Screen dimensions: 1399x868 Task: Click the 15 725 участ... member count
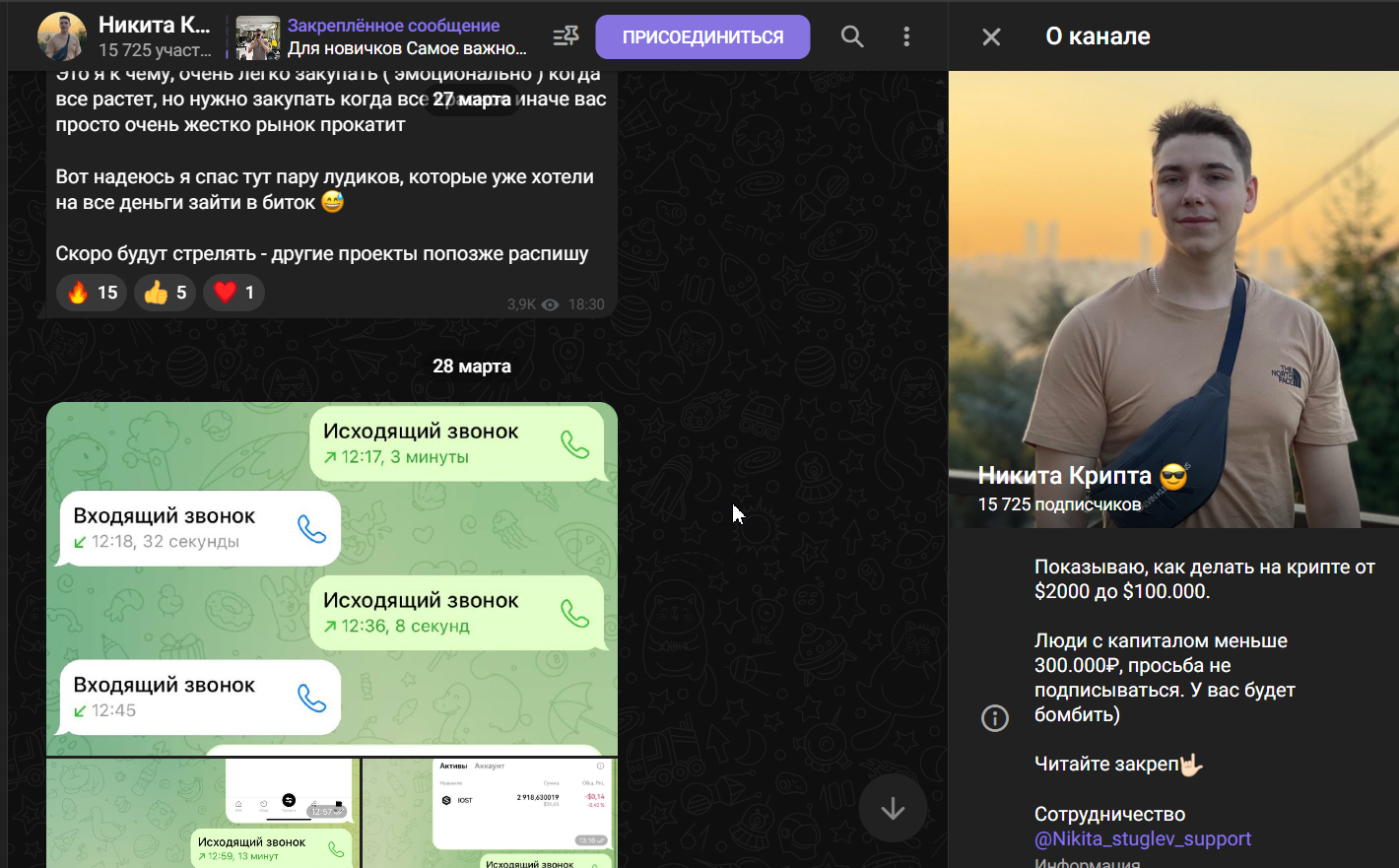tap(155, 50)
